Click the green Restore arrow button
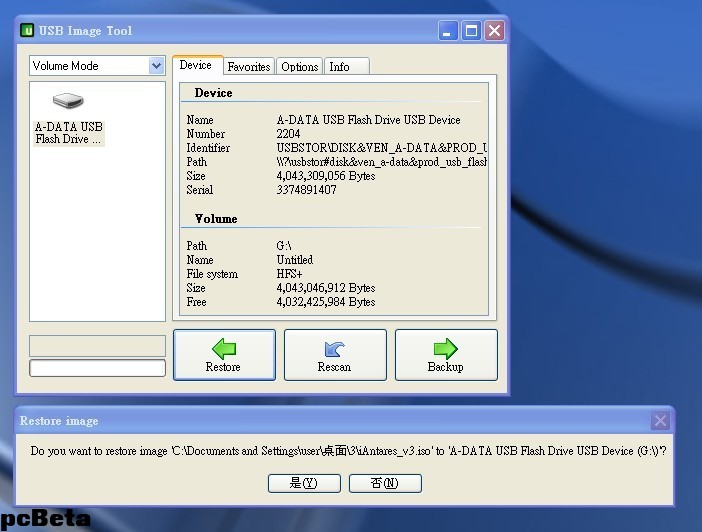Image resolution: width=702 pixels, height=532 pixels. (x=224, y=355)
